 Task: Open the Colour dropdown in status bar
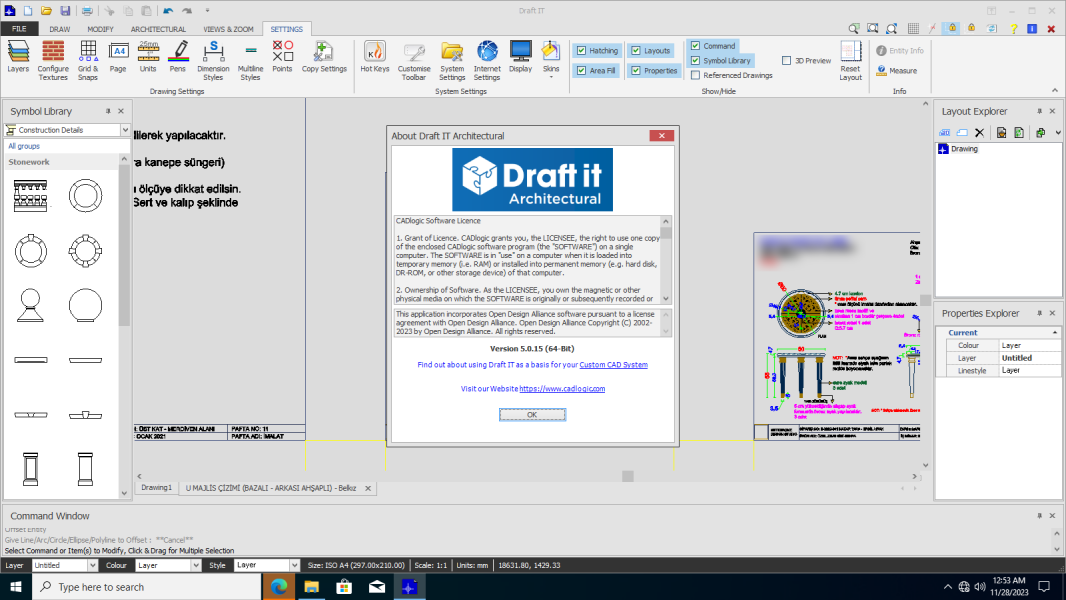point(196,565)
